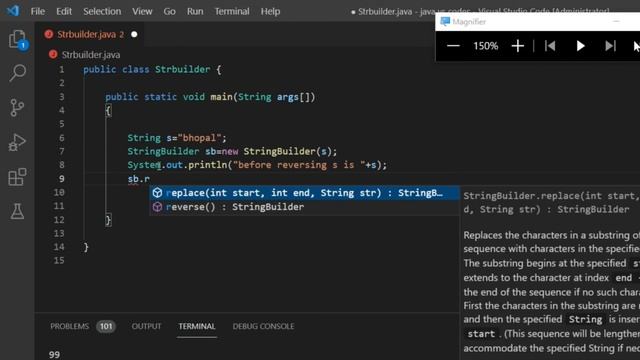640x360 pixels.
Task: Click the notification badge on Explorer icon
Action: 23,45
